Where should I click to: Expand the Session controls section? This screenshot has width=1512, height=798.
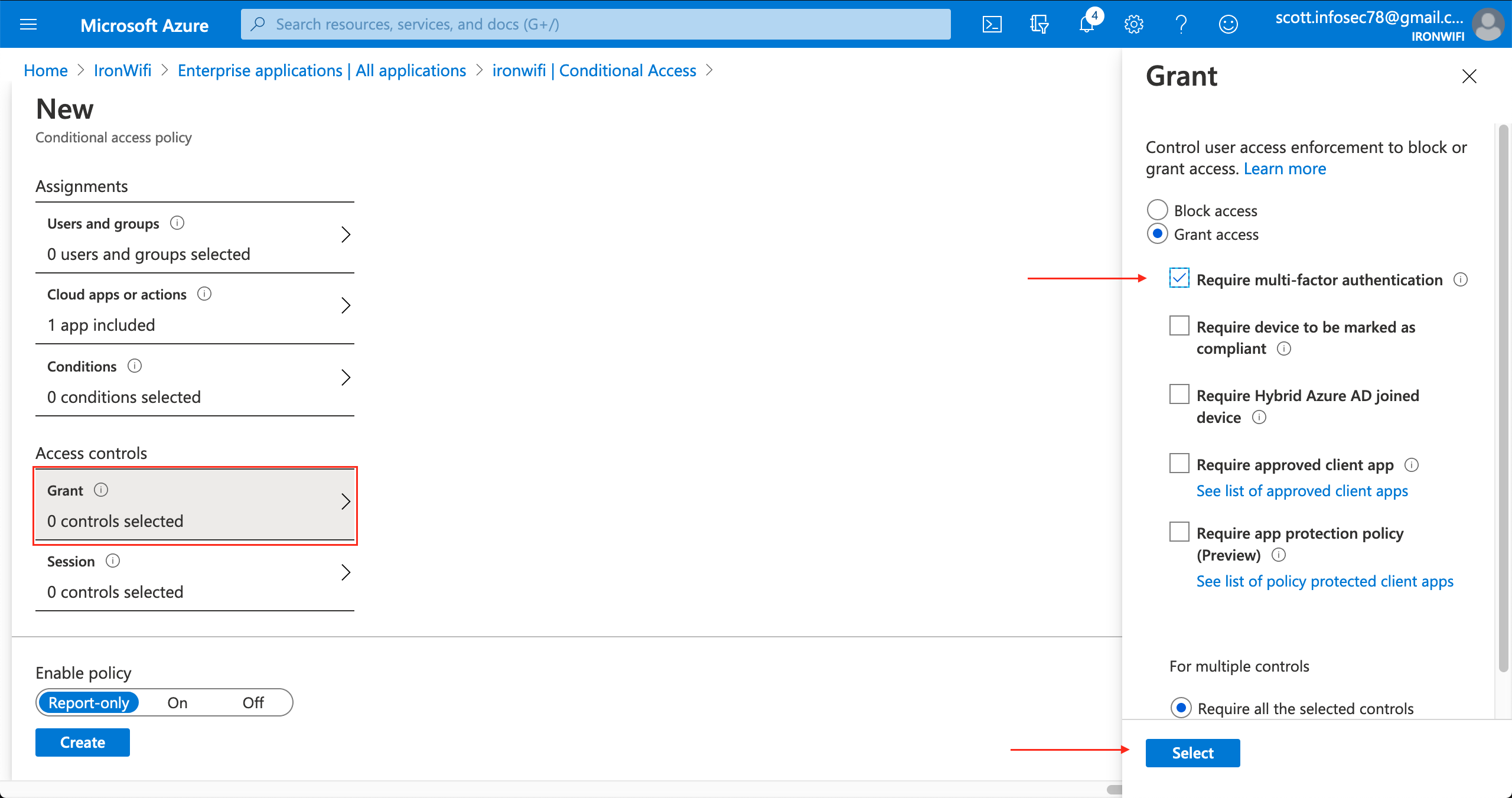point(195,573)
